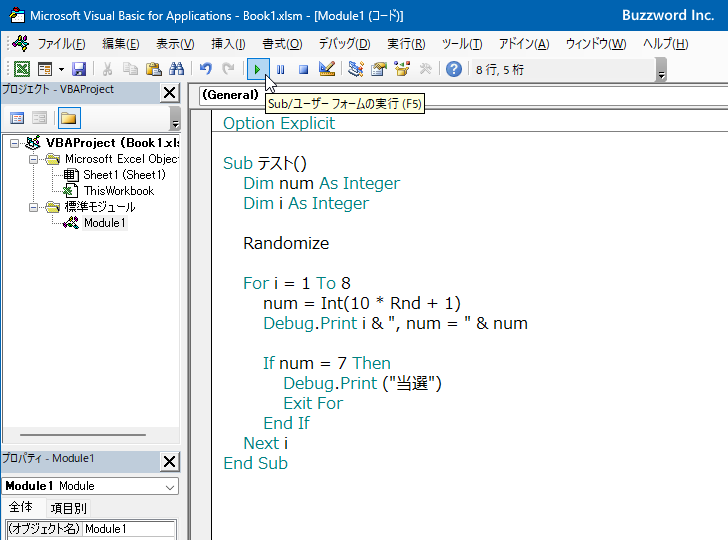This screenshot has width=728, height=540.
Task: Collapse the 標準モジュール folder
Action: [33, 207]
